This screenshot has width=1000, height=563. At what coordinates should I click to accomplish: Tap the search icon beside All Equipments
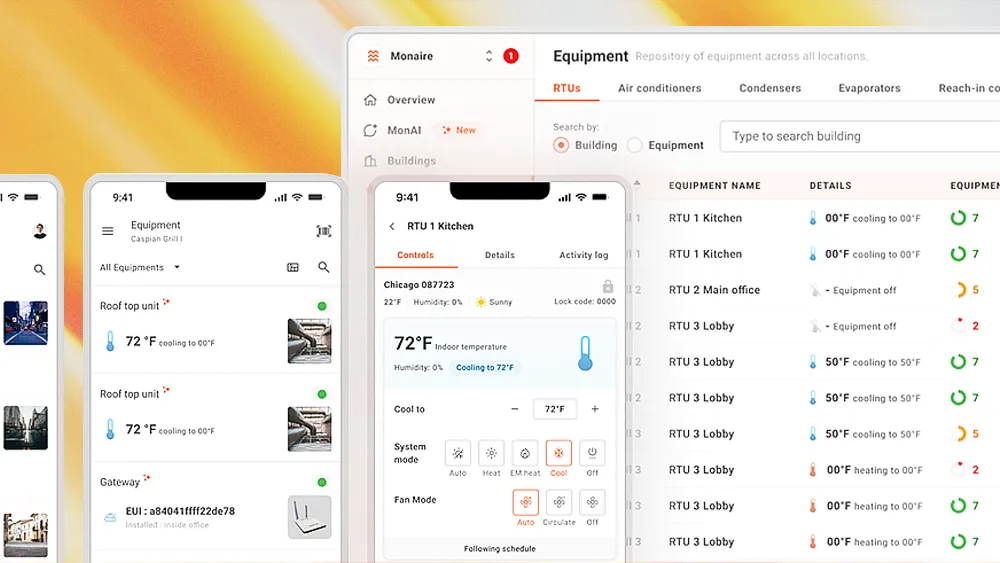click(x=323, y=267)
